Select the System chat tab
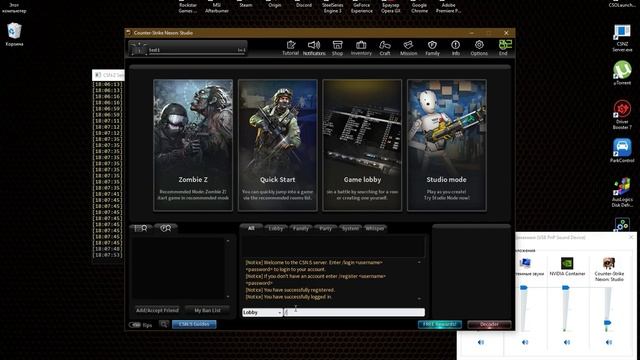Viewport: 640px width, 360px height. tap(350, 228)
